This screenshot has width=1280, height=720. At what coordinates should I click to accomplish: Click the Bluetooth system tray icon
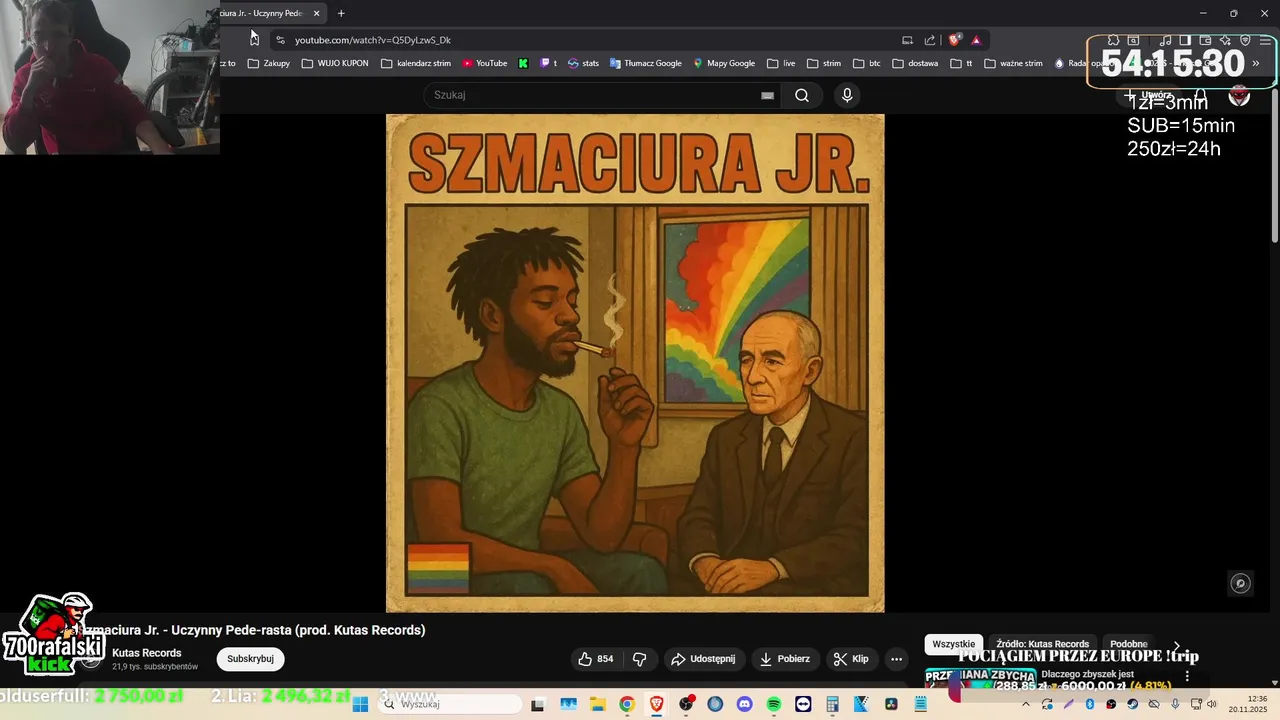pyautogui.click(x=1090, y=704)
